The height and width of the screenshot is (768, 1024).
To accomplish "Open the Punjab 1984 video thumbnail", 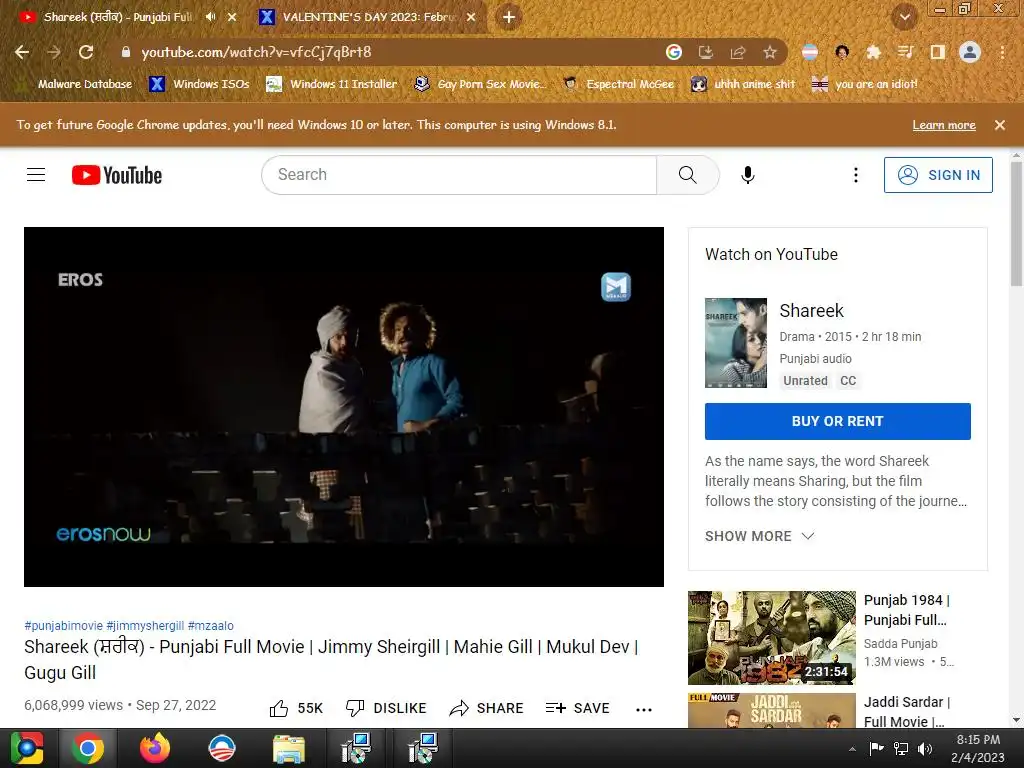I will [771, 637].
